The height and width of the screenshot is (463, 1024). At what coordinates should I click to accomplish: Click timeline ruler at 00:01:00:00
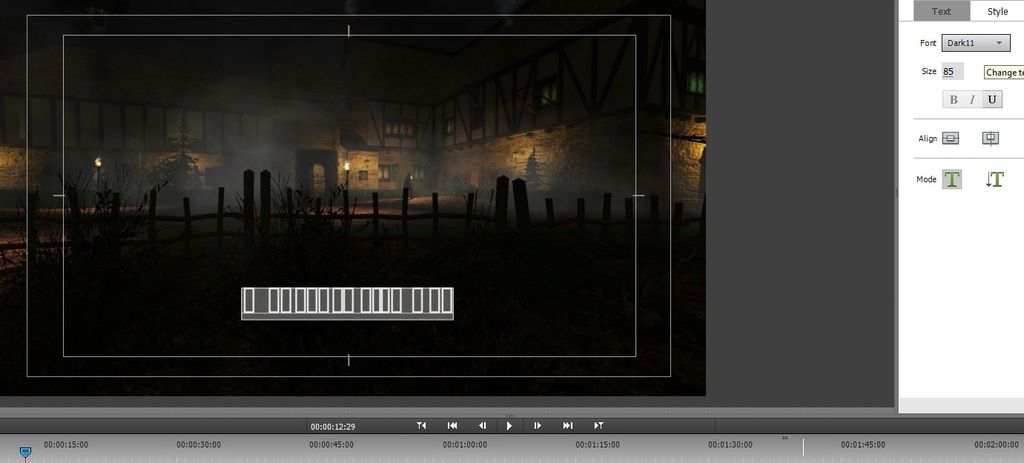coord(464,445)
